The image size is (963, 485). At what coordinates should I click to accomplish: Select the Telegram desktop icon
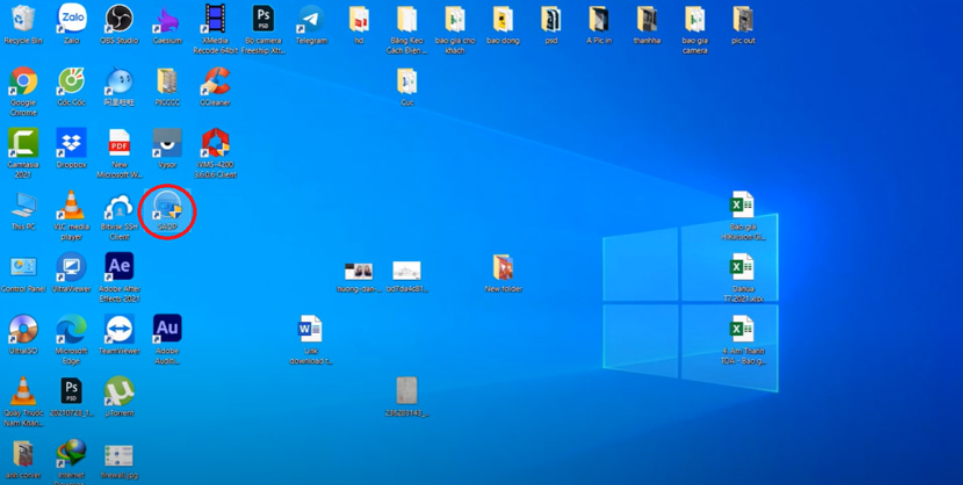pyautogui.click(x=311, y=19)
